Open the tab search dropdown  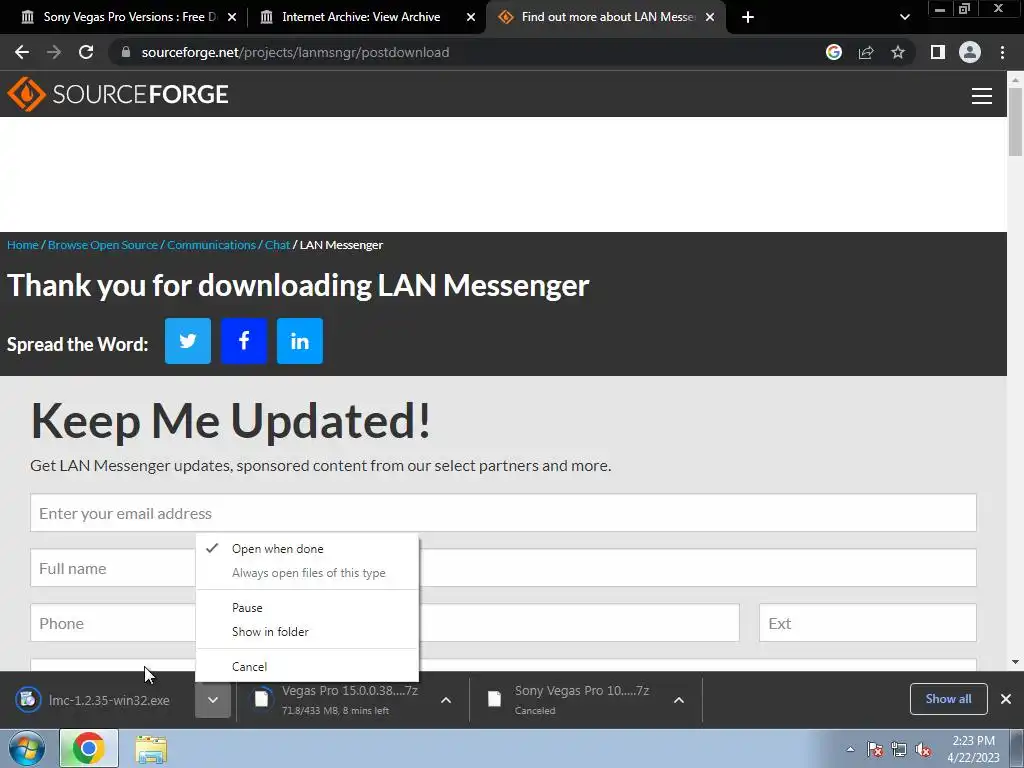pyautogui.click(x=904, y=17)
